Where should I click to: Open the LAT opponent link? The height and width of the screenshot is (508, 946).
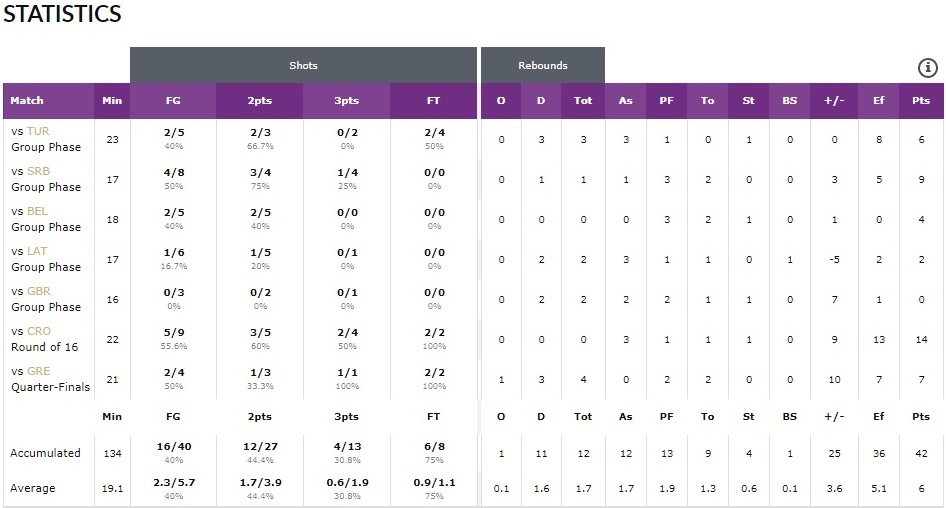[37, 251]
